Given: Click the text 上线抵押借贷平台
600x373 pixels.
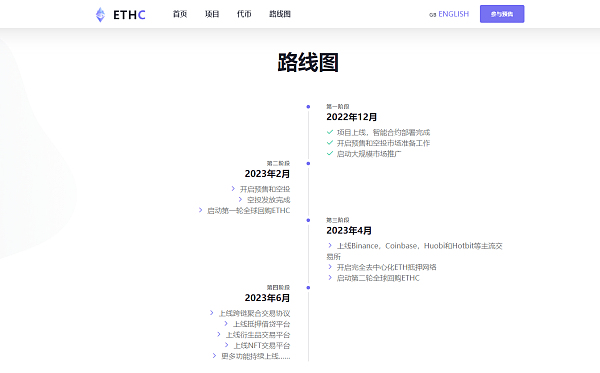Looking at the screenshot, I should tap(262, 324).
